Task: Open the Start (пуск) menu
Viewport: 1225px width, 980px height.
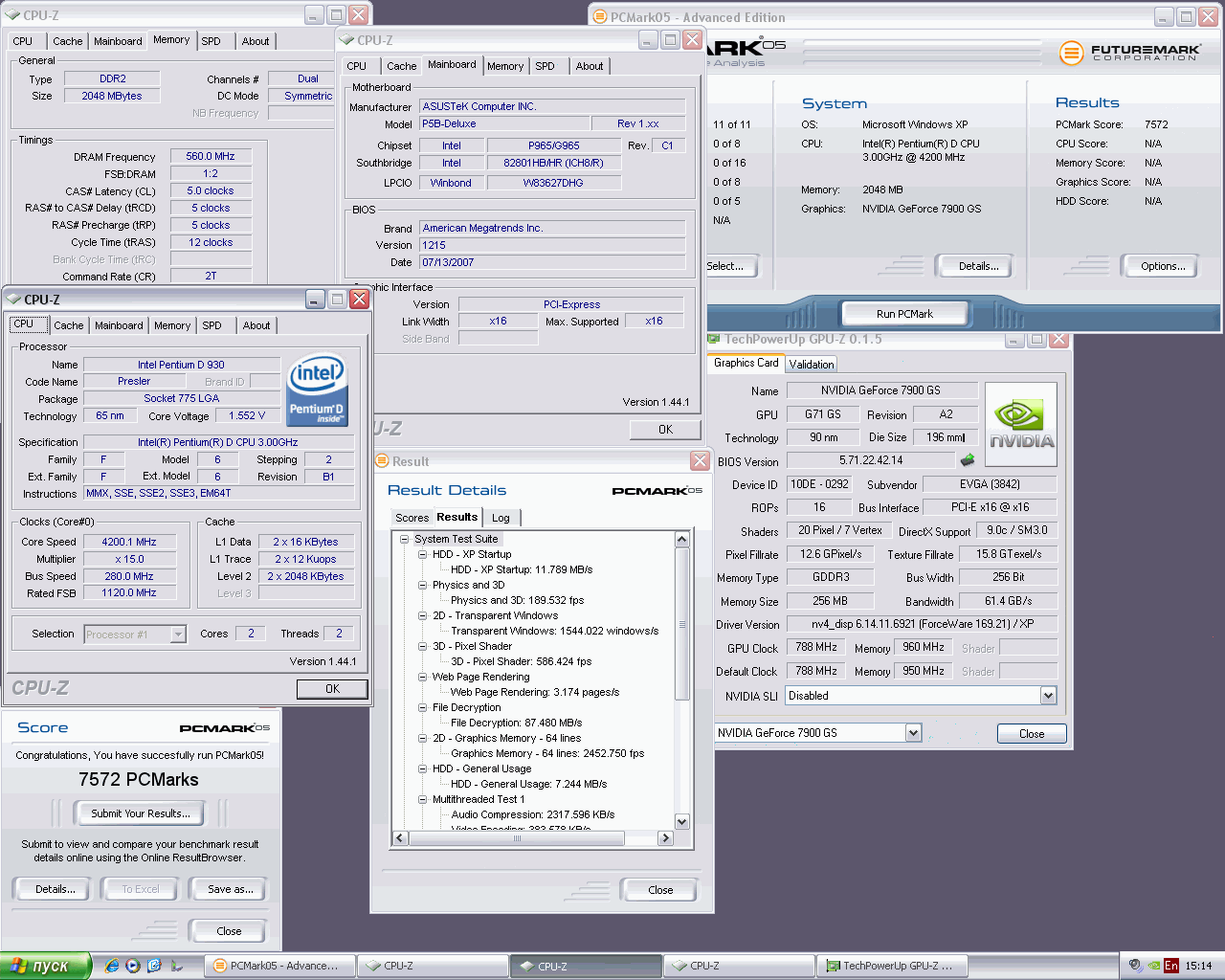Action: point(45,966)
